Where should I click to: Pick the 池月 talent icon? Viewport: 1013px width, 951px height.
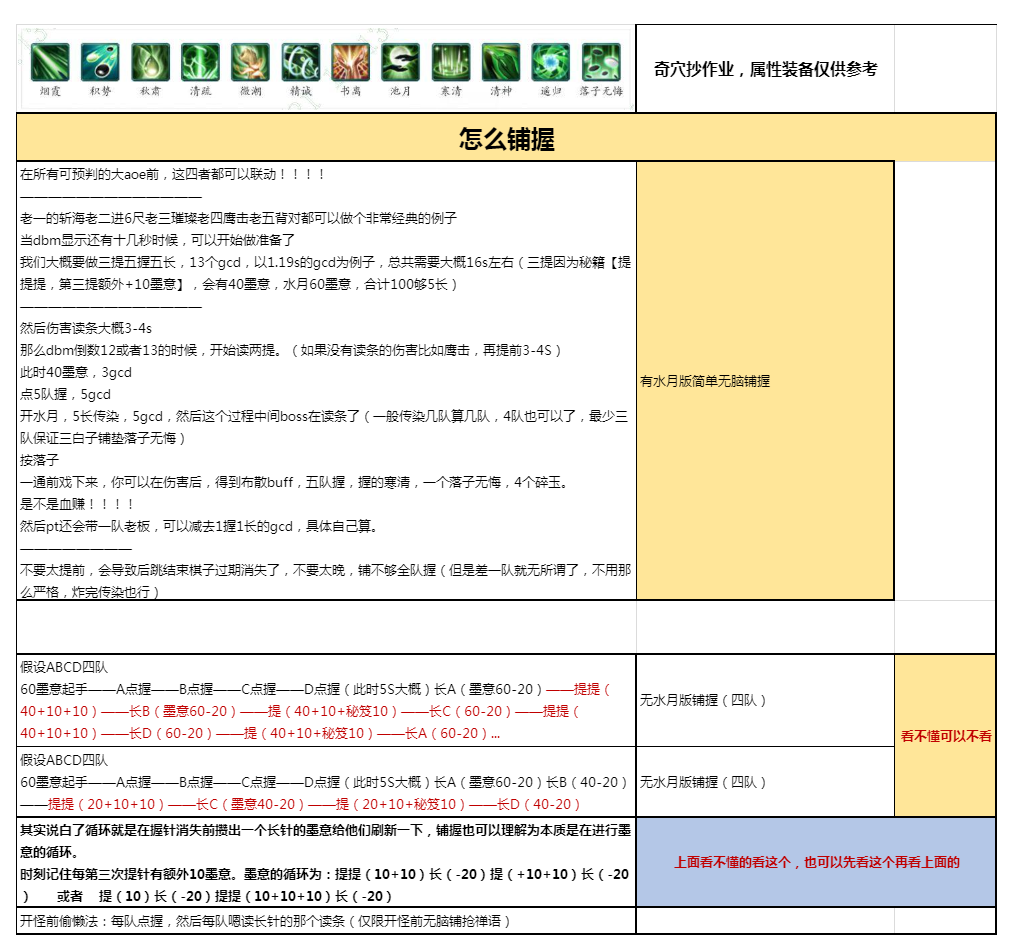tap(400, 62)
